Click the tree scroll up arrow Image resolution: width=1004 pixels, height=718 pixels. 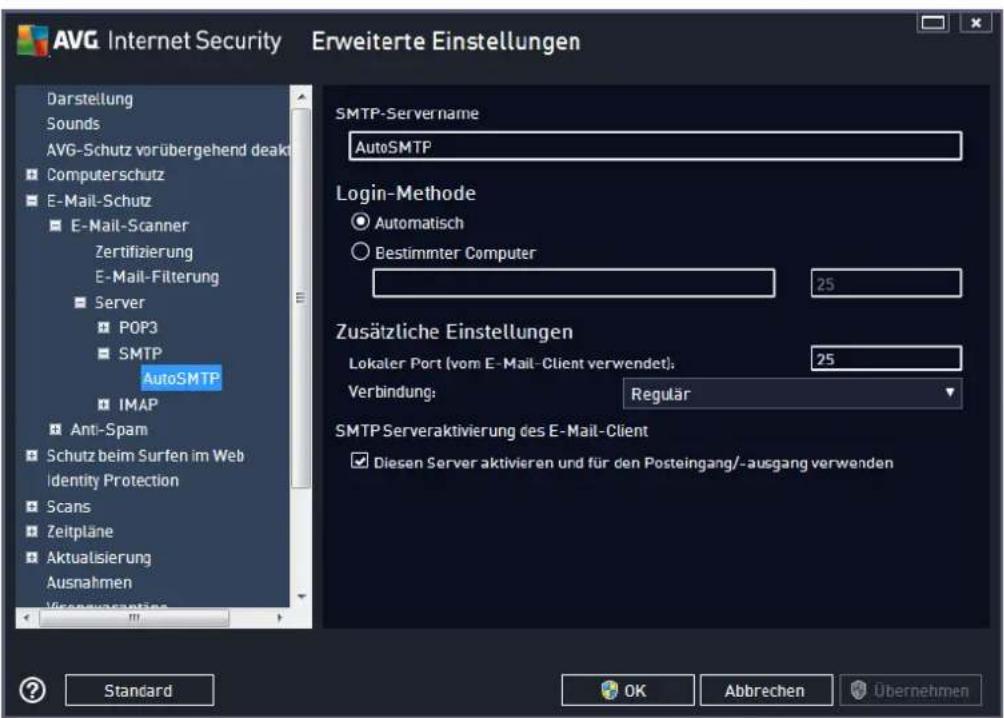pyautogui.click(x=302, y=97)
